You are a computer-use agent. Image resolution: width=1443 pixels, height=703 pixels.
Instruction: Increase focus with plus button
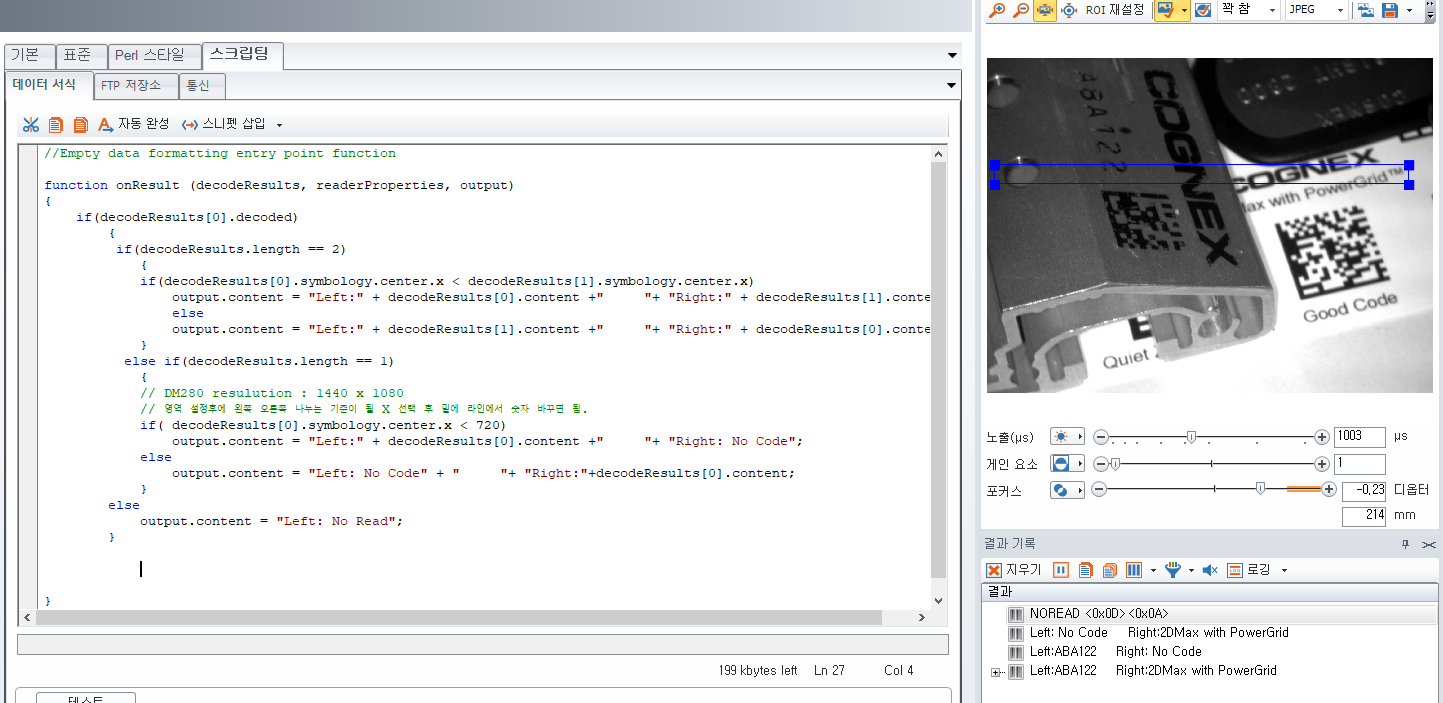(1328, 489)
